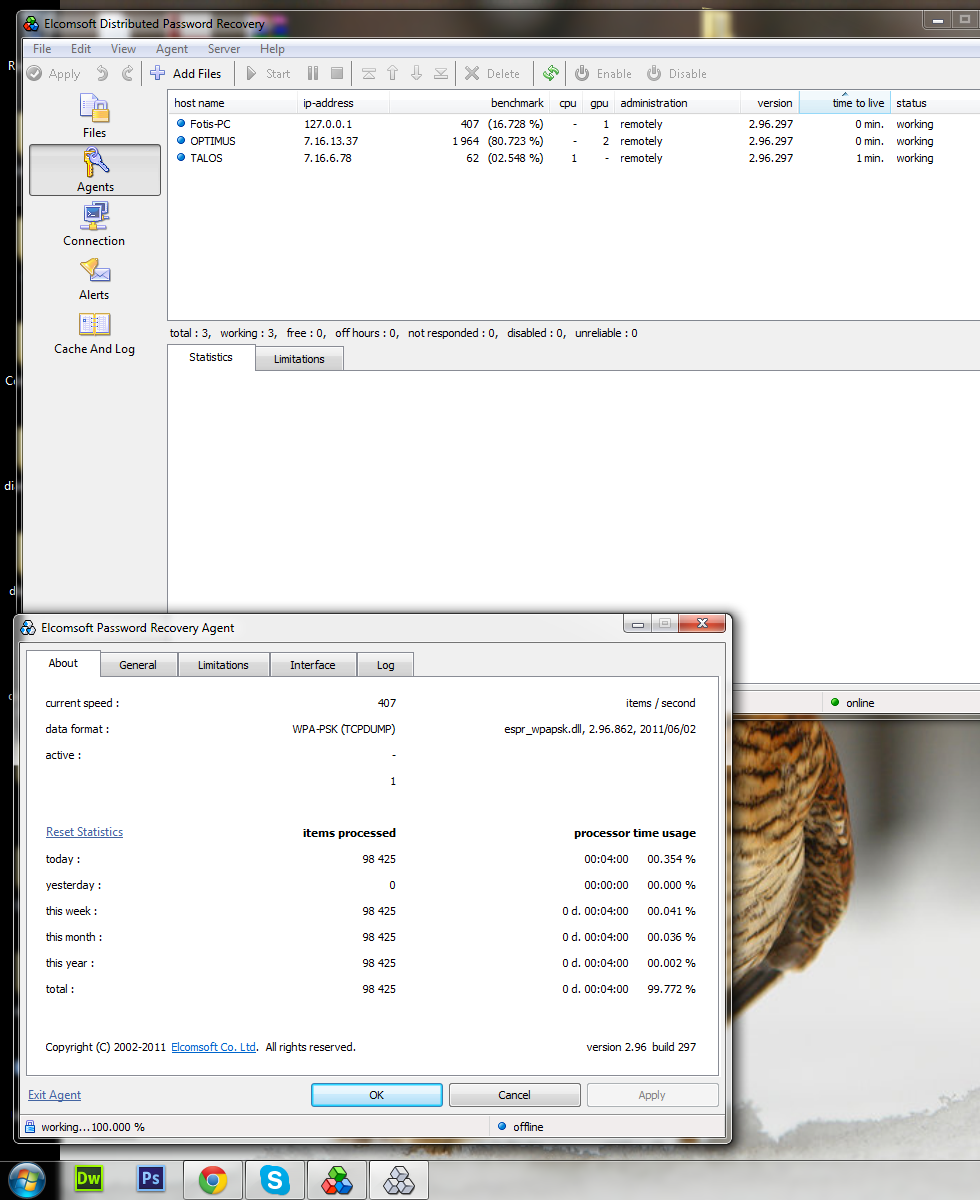Sort by host name column header

click(233, 103)
